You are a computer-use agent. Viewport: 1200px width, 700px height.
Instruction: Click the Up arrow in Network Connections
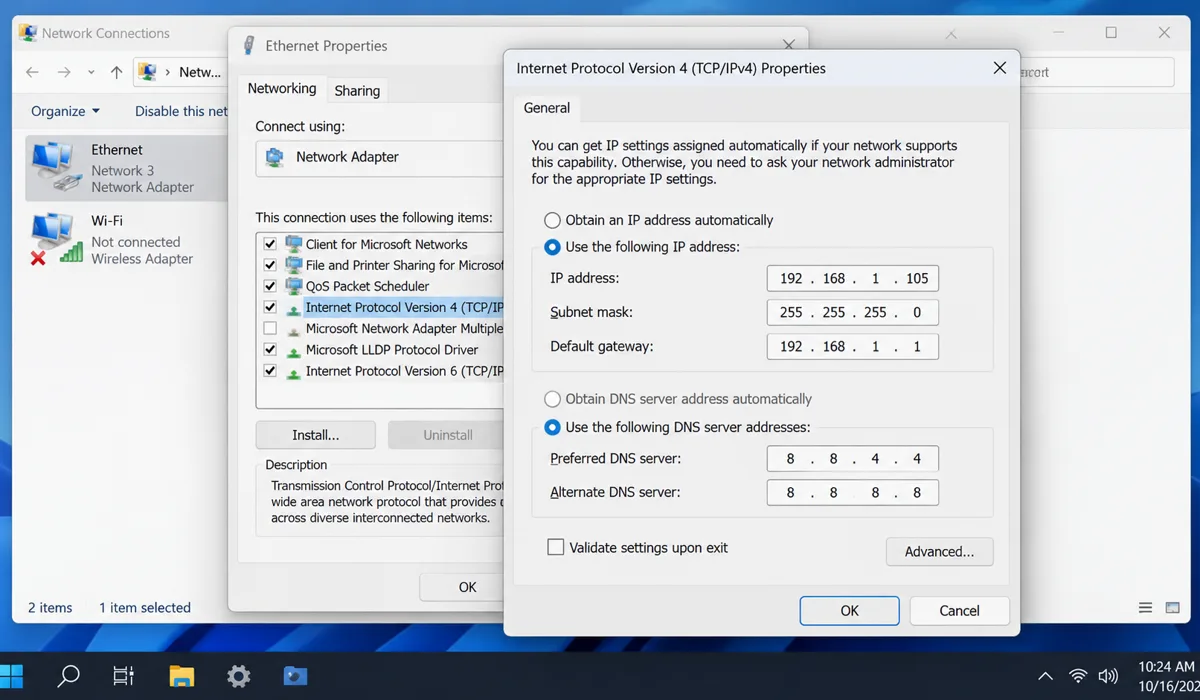(117, 72)
